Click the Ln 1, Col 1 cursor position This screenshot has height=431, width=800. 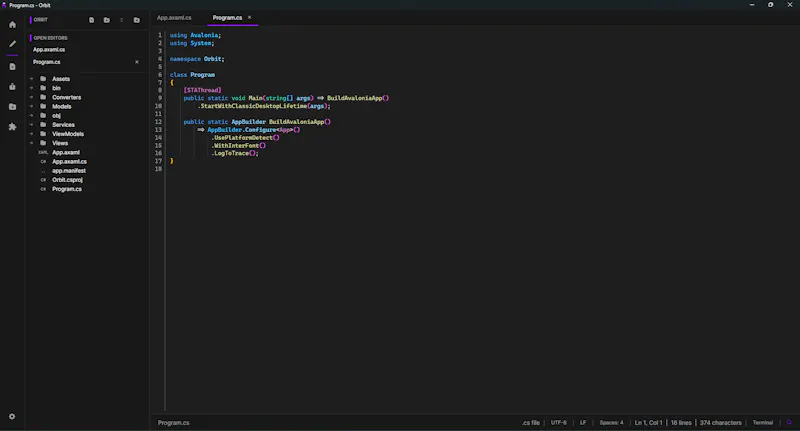click(x=648, y=422)
